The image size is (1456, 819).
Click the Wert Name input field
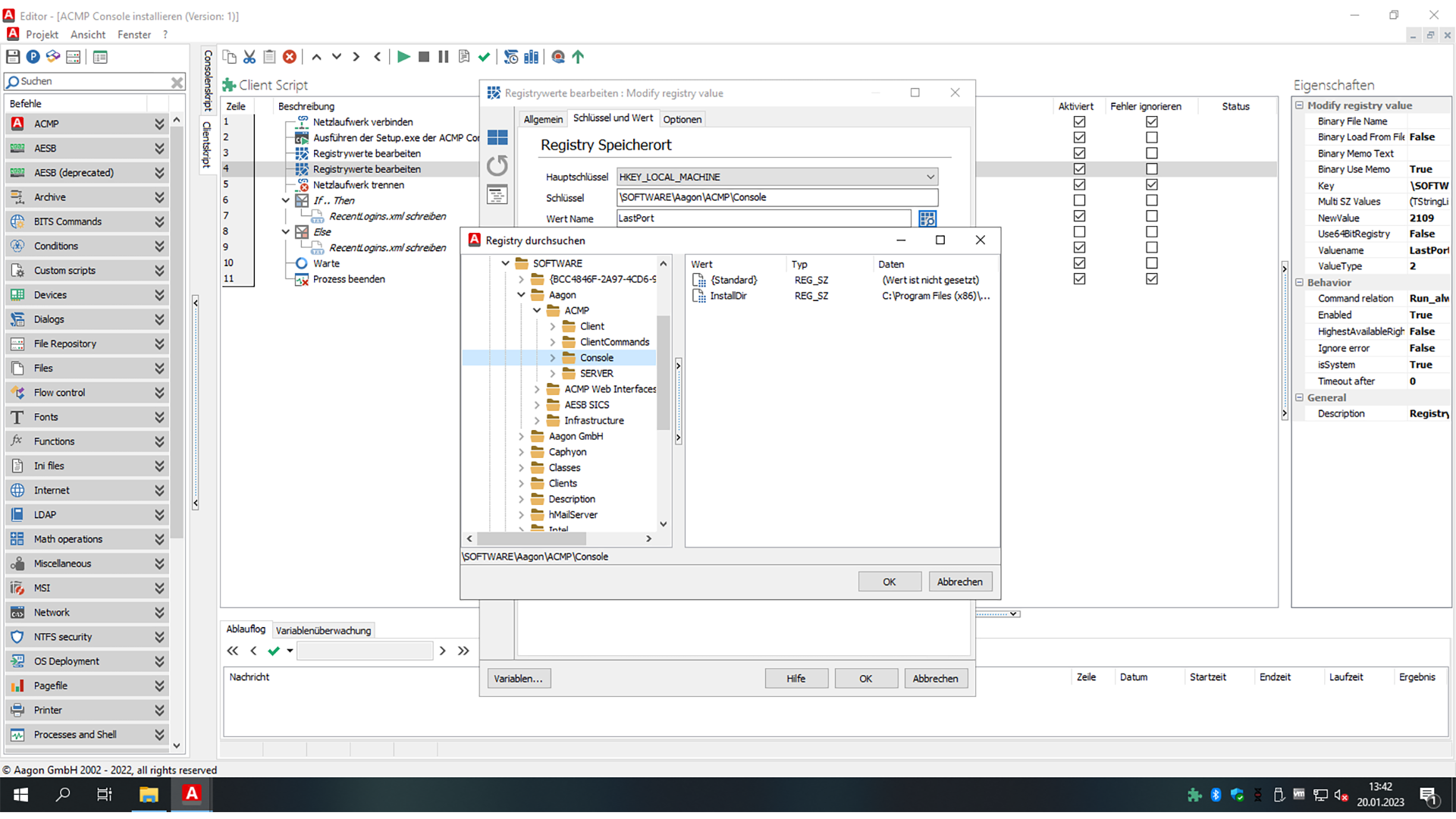[x=764, y=218]
